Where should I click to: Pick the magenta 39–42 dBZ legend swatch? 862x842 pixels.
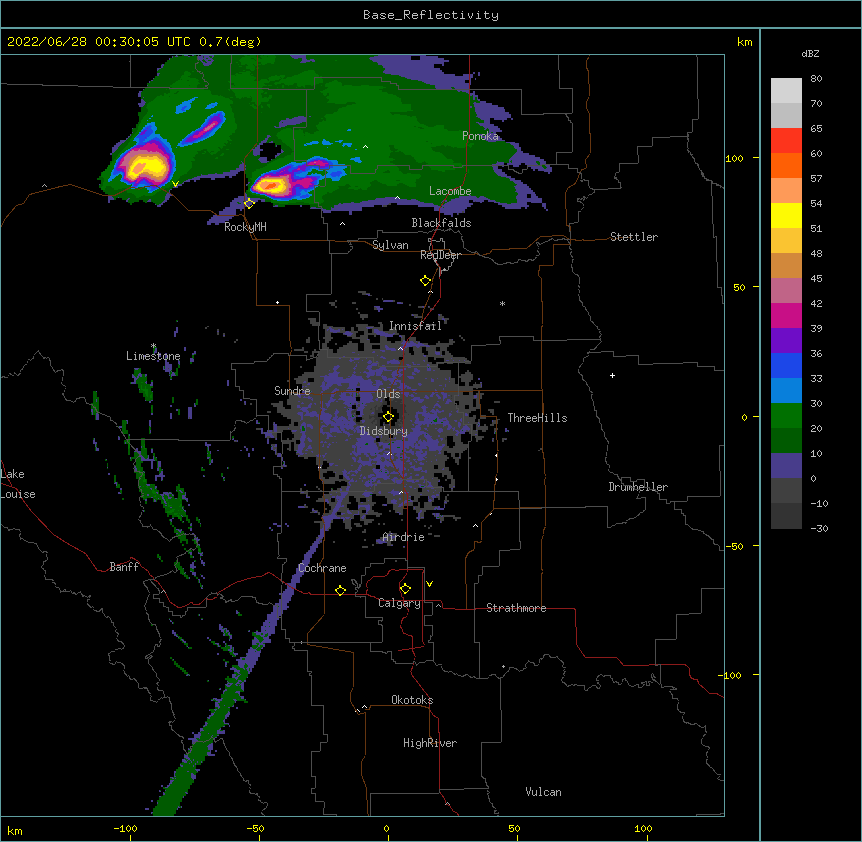tap(786, 315)
